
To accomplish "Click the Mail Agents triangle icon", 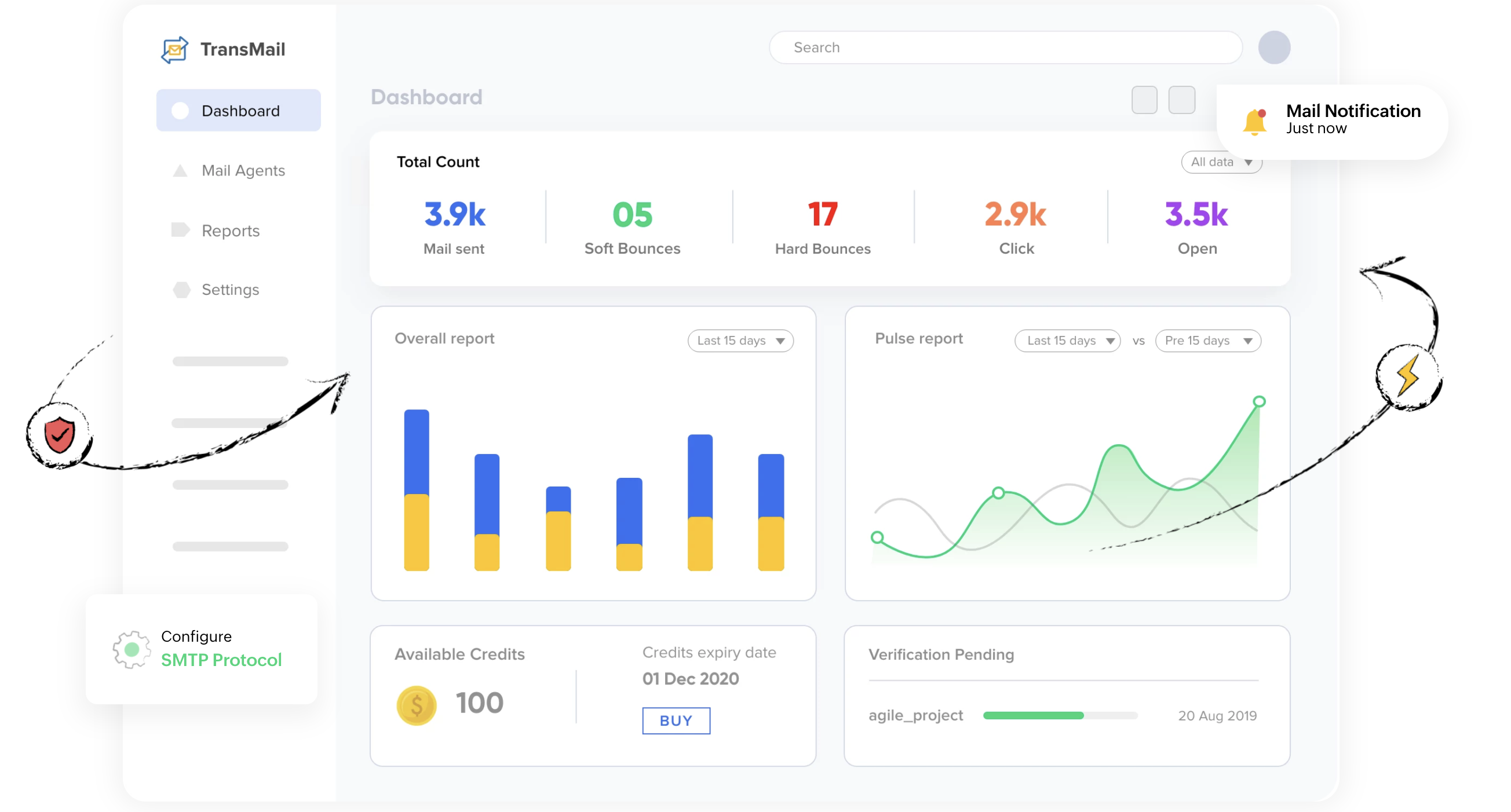I will (180, 171).
